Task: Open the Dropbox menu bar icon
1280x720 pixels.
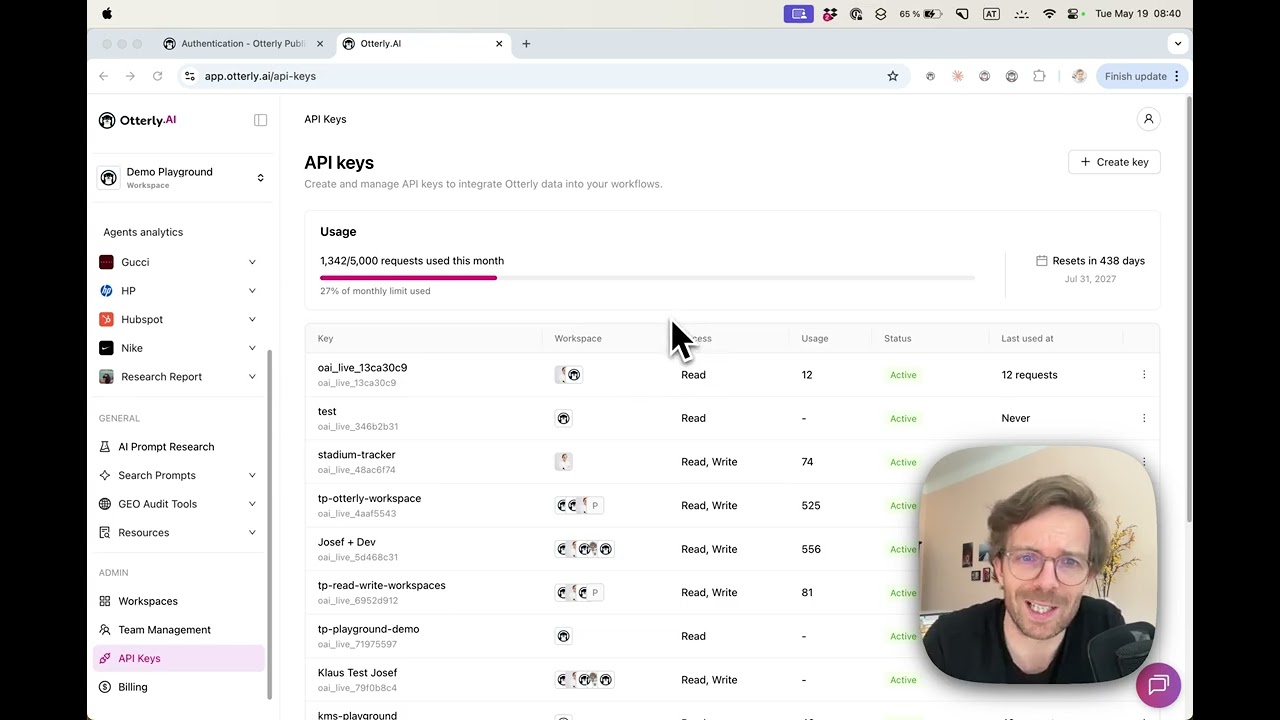Action: coord(830,14)
